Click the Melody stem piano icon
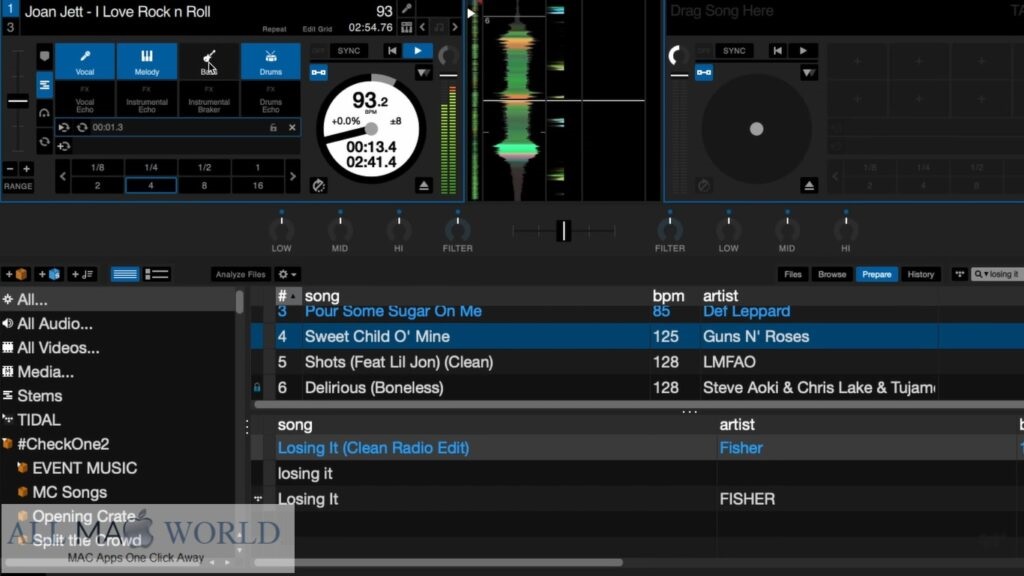Viewport: 1024px width, 576px height. coord(147,56)
